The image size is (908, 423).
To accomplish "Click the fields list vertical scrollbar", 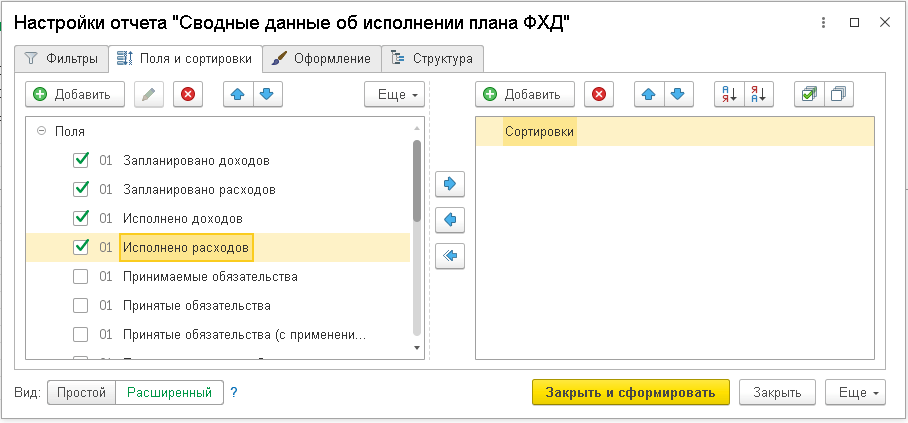I will point(416,180).
